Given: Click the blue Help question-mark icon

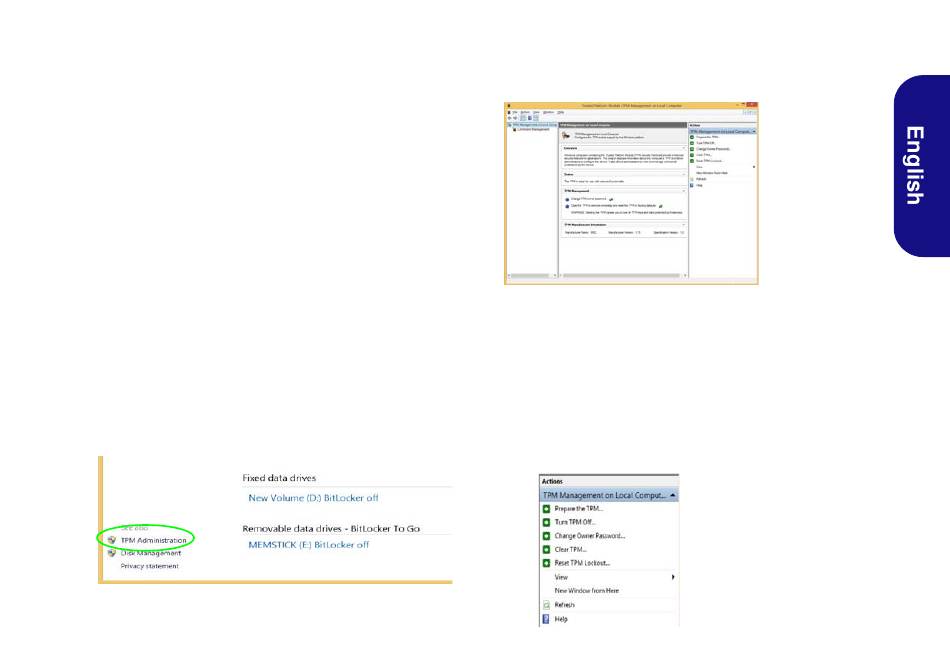Looking at the screenshot, I should click(546, 619).
